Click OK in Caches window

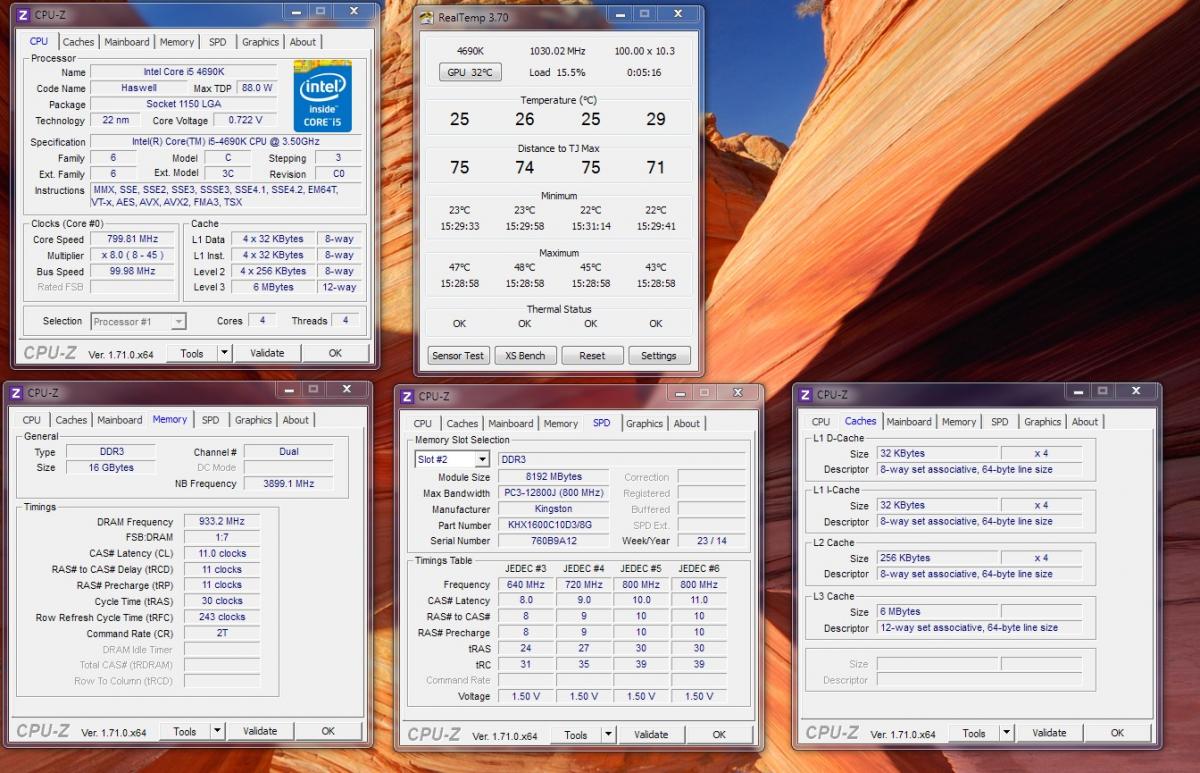(x=1117, y=732)
